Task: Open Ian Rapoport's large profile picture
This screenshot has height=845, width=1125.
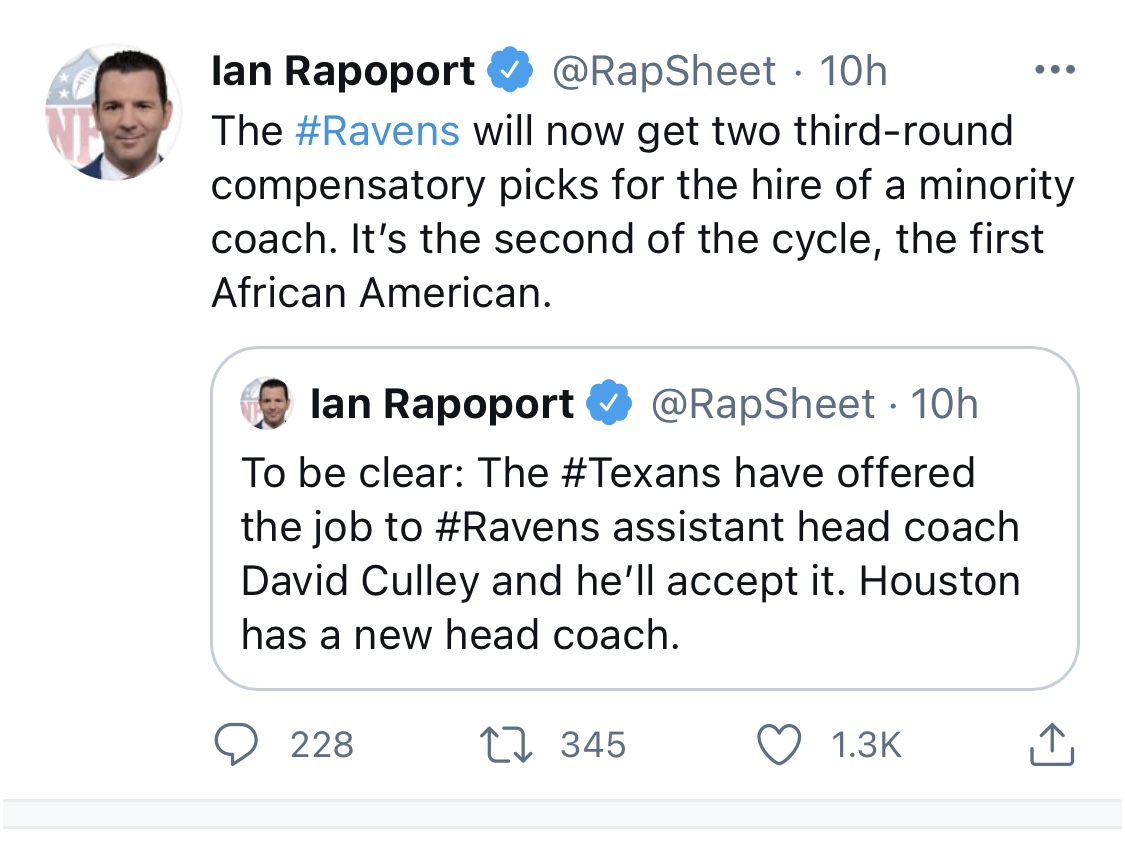Action: click(113, 112)
